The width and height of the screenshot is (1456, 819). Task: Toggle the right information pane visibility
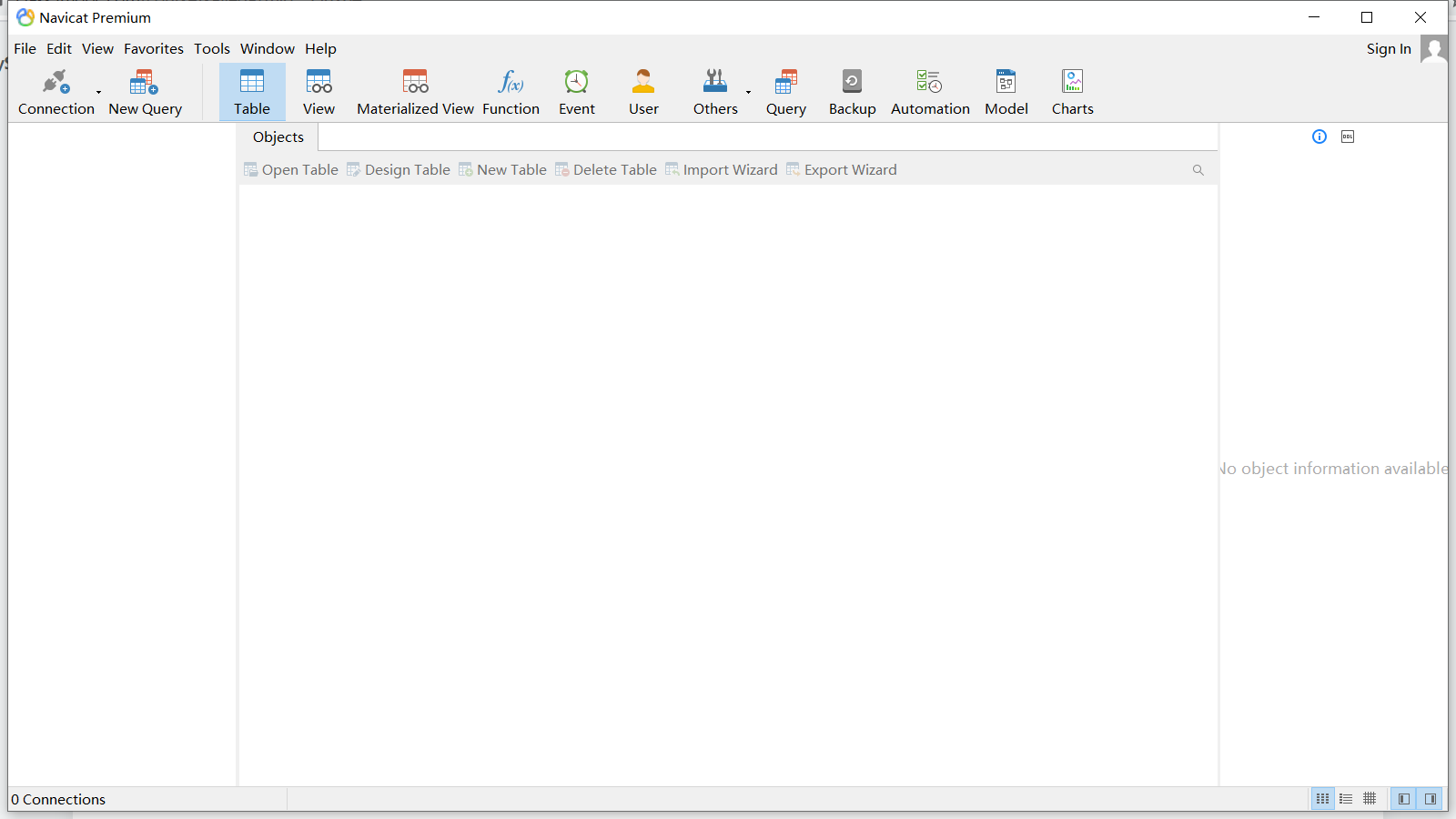tap(1431, 799)
